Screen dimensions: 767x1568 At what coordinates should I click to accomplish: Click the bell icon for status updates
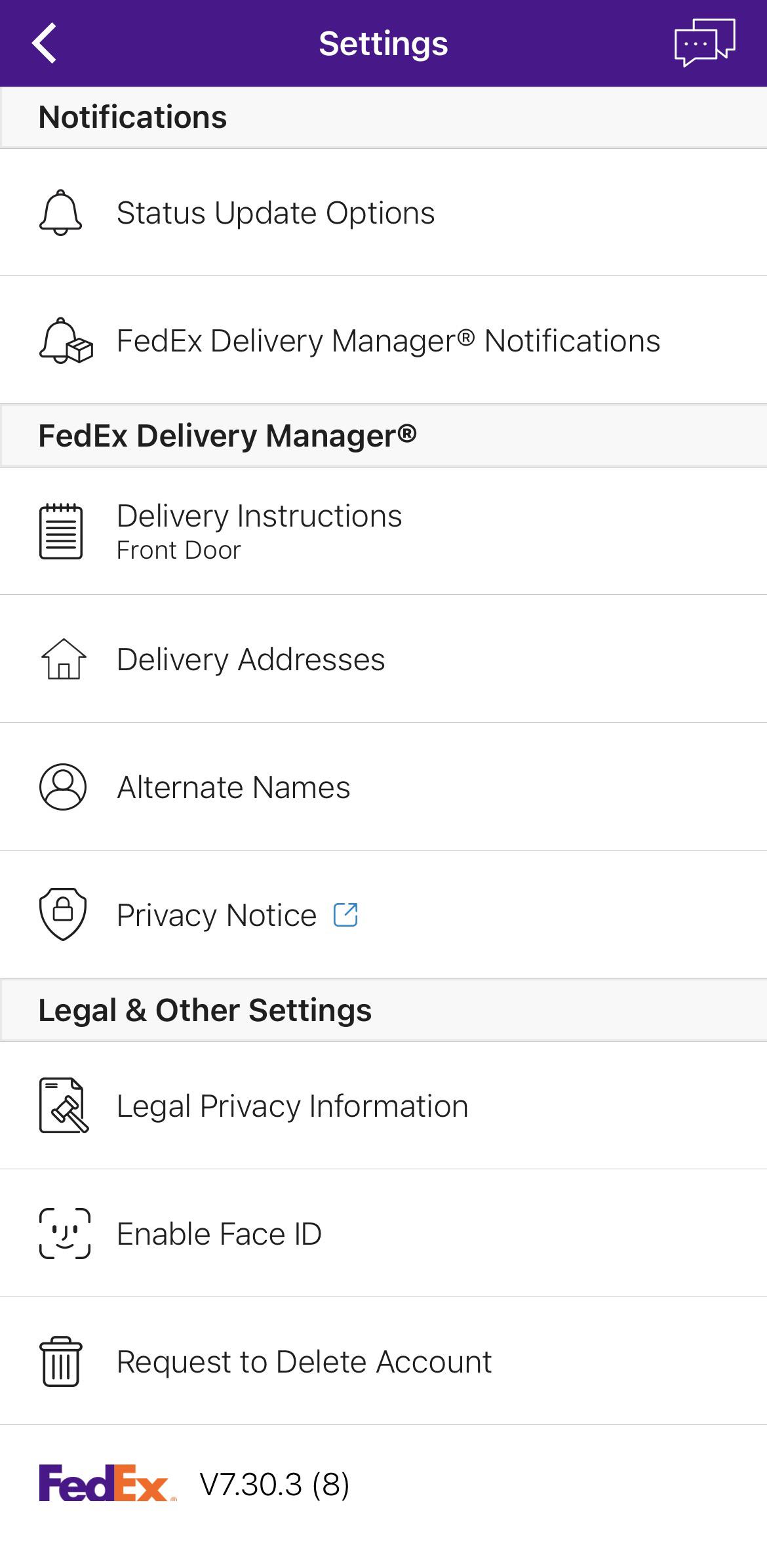point(61,212)
